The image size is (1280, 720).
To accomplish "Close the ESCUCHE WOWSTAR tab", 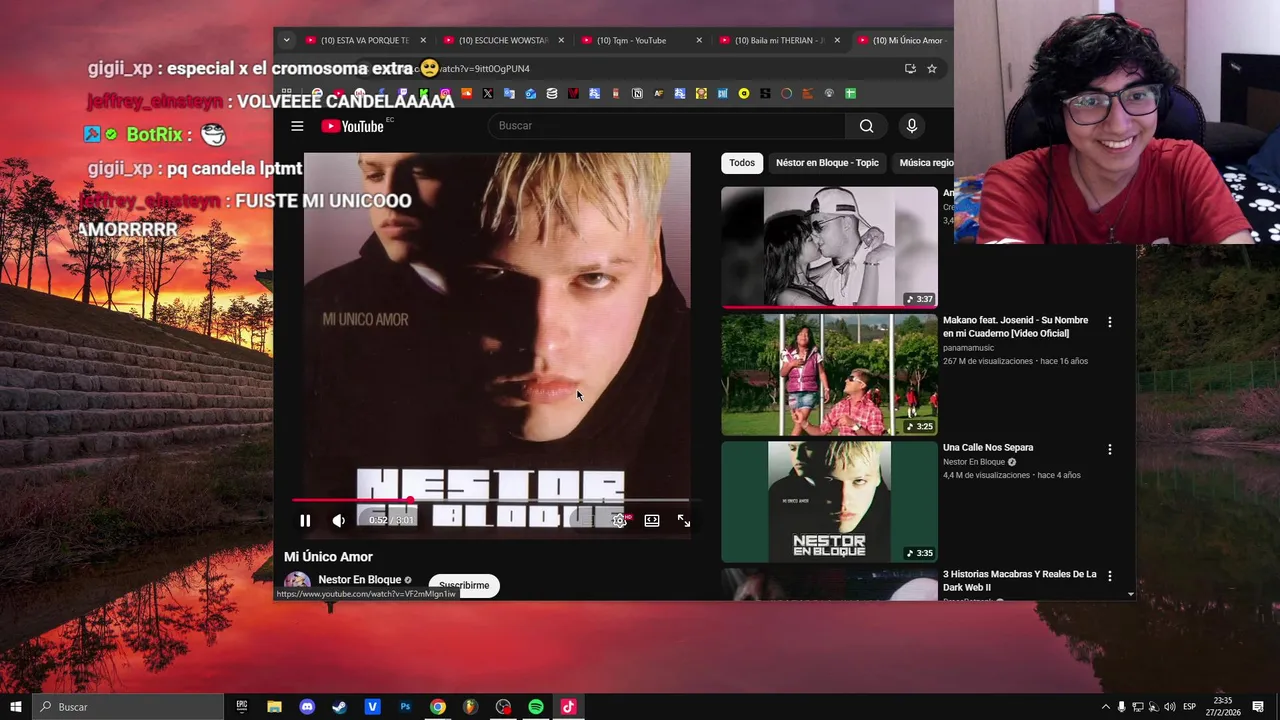I will coord(560,40).
